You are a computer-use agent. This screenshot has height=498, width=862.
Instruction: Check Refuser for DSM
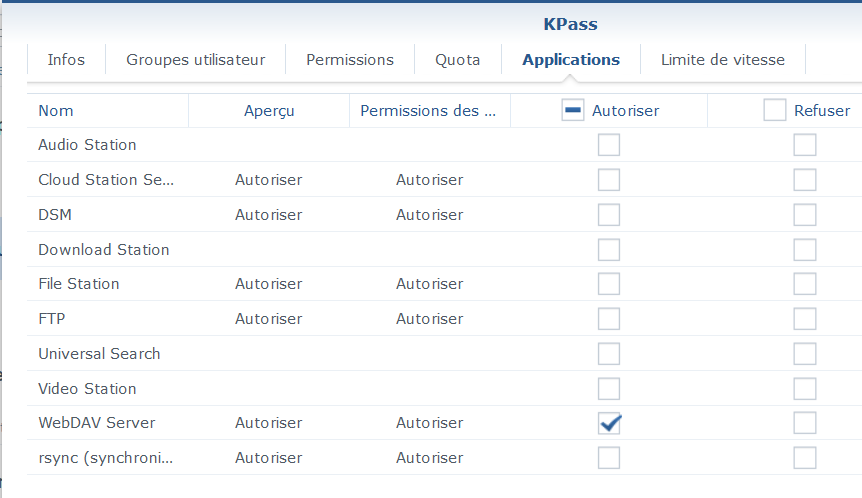[x=805, y=215]
